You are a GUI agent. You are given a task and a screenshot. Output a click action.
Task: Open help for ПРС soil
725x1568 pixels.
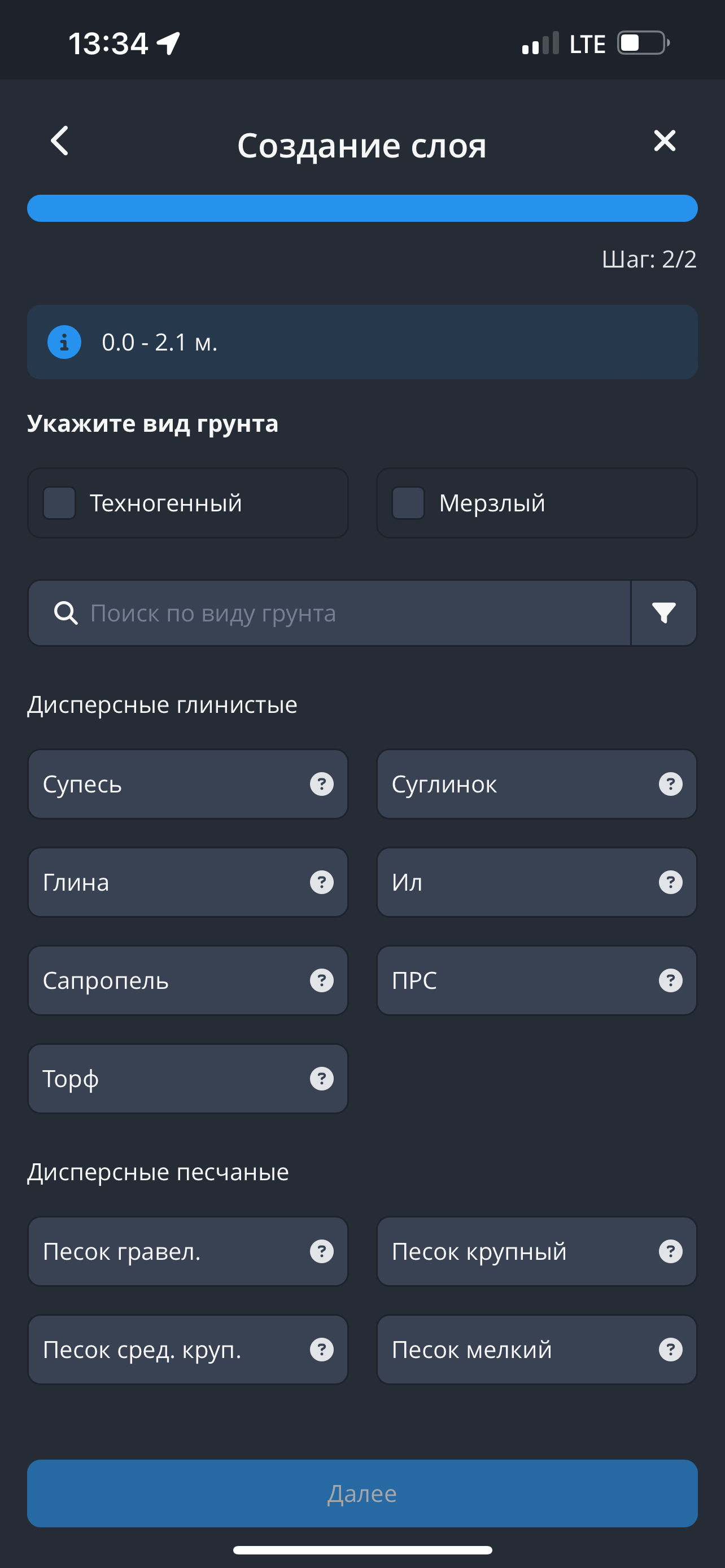click(x=670, y=980)
